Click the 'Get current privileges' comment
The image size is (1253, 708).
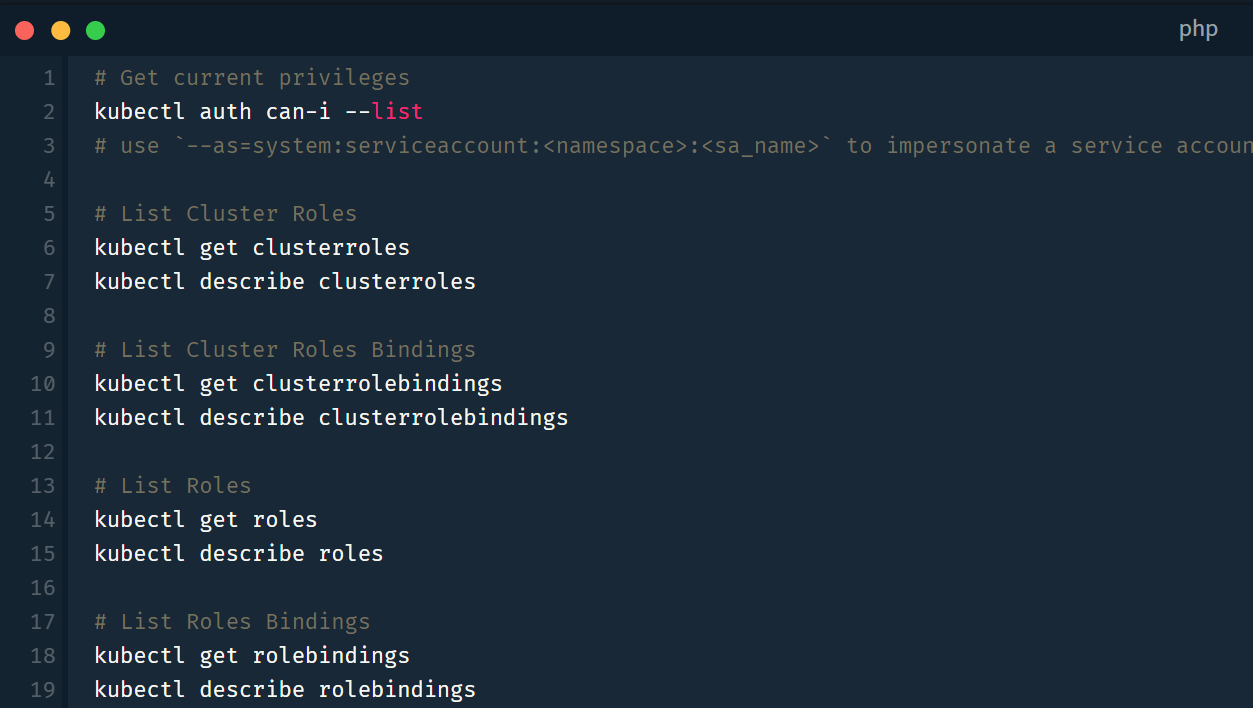click(252, 78)
